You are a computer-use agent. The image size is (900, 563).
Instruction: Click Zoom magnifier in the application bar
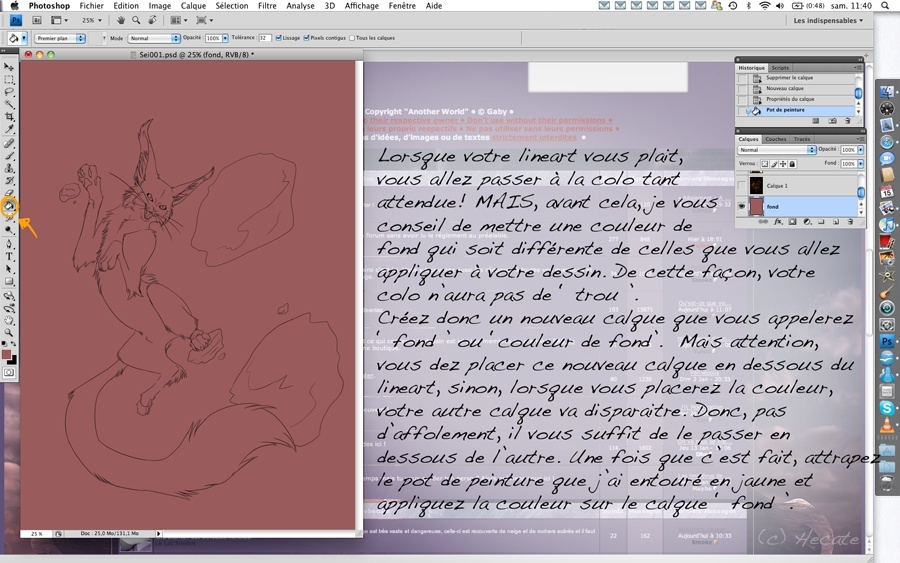pyautogui.click(x=136, y=20)
